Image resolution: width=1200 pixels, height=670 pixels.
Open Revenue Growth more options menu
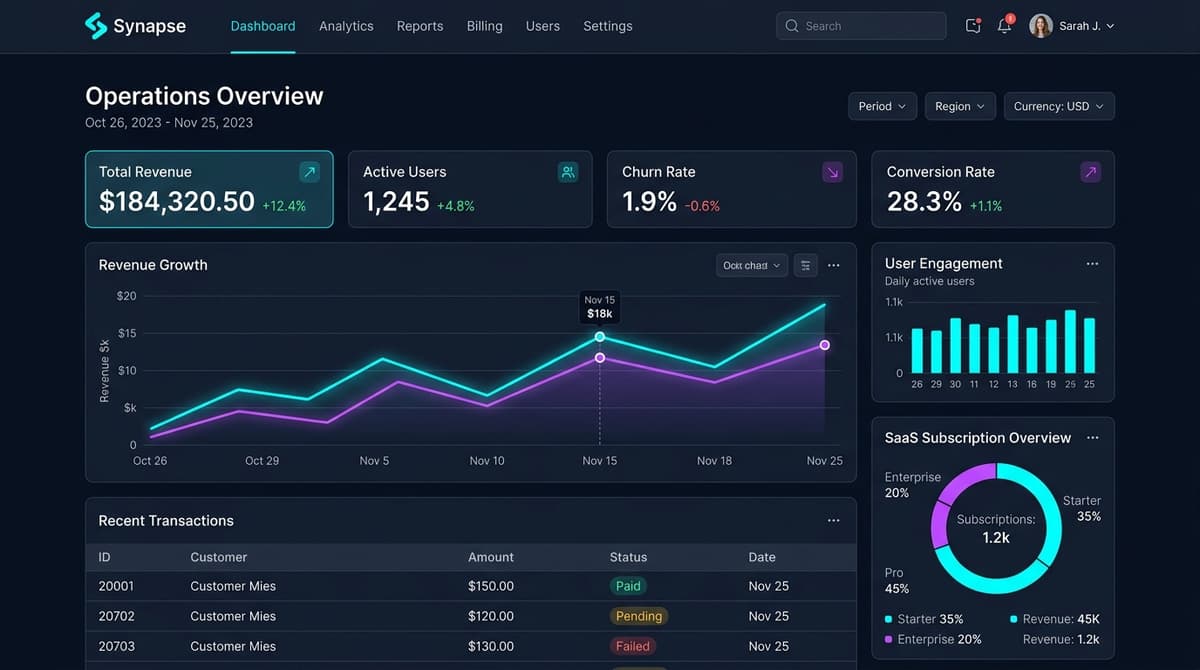[834, 265]
